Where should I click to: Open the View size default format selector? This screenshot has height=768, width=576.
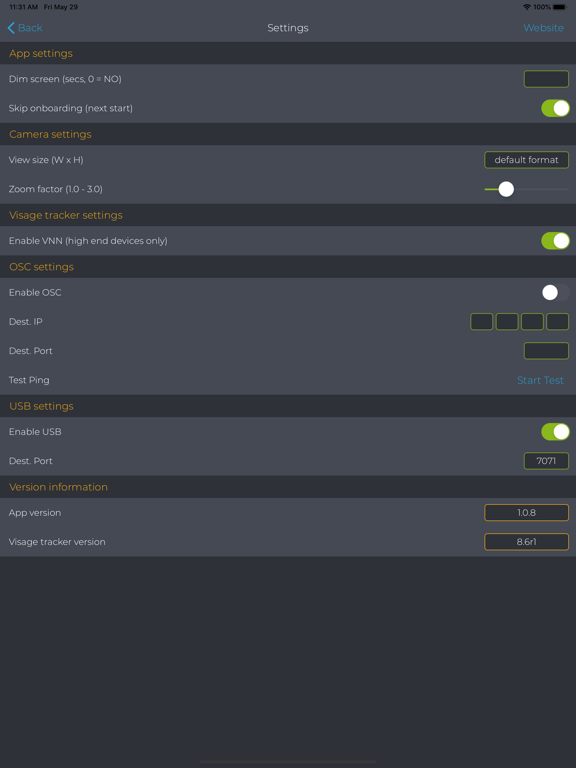527,160
